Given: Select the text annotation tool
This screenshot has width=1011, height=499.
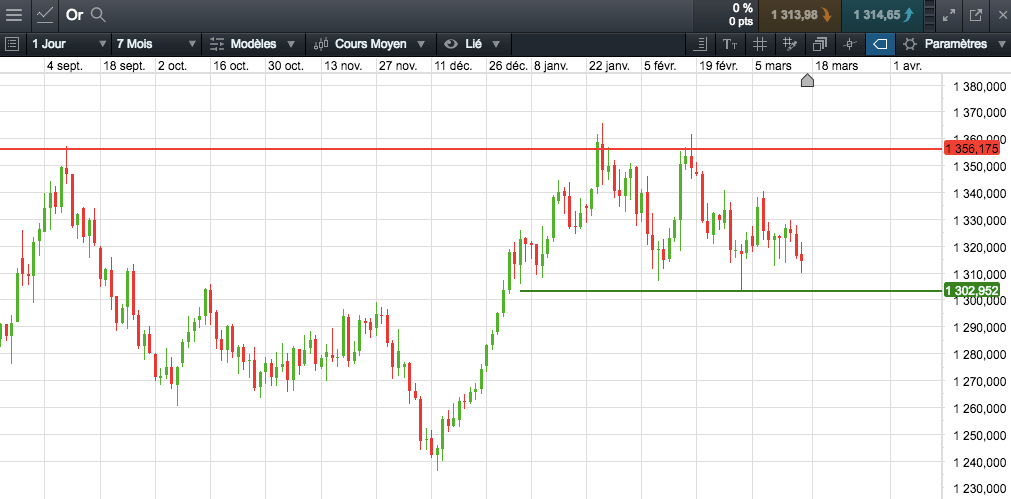Looking at the screenshot, I should click(x=730, y=44).
